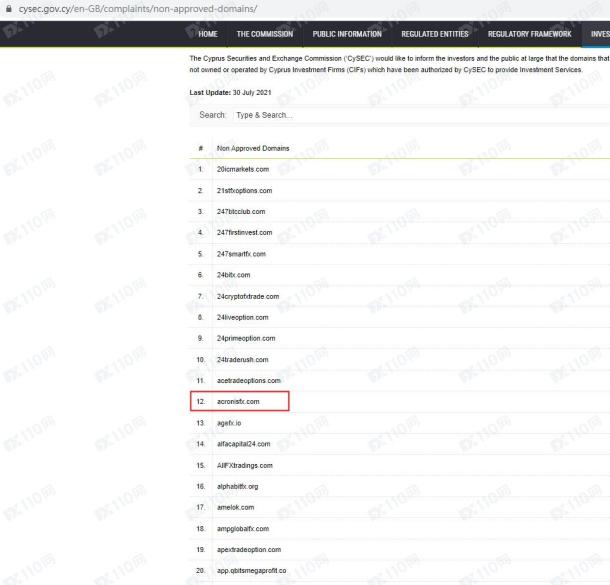Viewport: 610px width, 585px height.
Task: Select row 24cryptofxtrade.com
Action: [400, 296]
